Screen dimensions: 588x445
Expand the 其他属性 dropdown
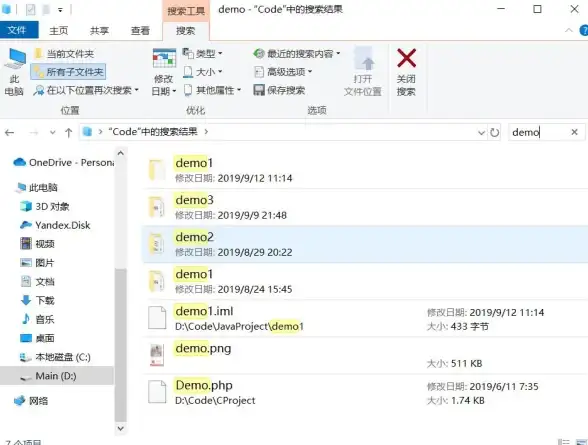tap(212, 90)
